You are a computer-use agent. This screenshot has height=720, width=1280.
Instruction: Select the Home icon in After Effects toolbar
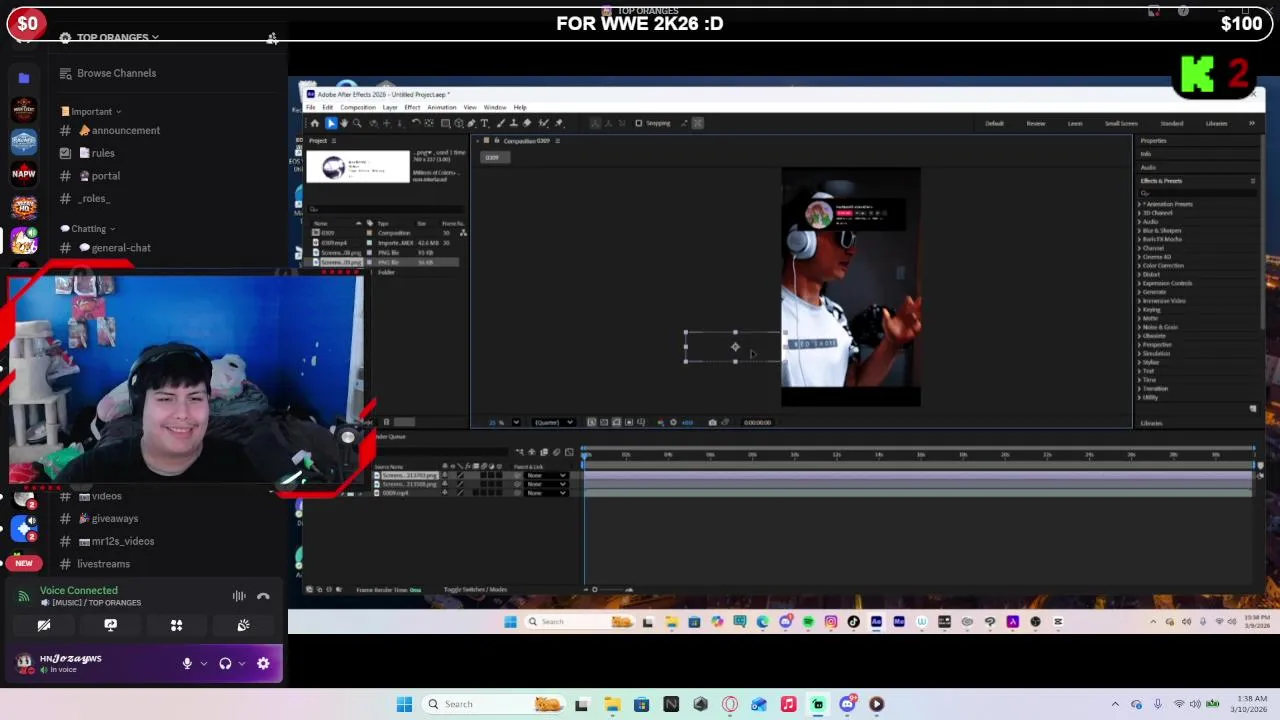pyautogui.click(x=315, y=123)
